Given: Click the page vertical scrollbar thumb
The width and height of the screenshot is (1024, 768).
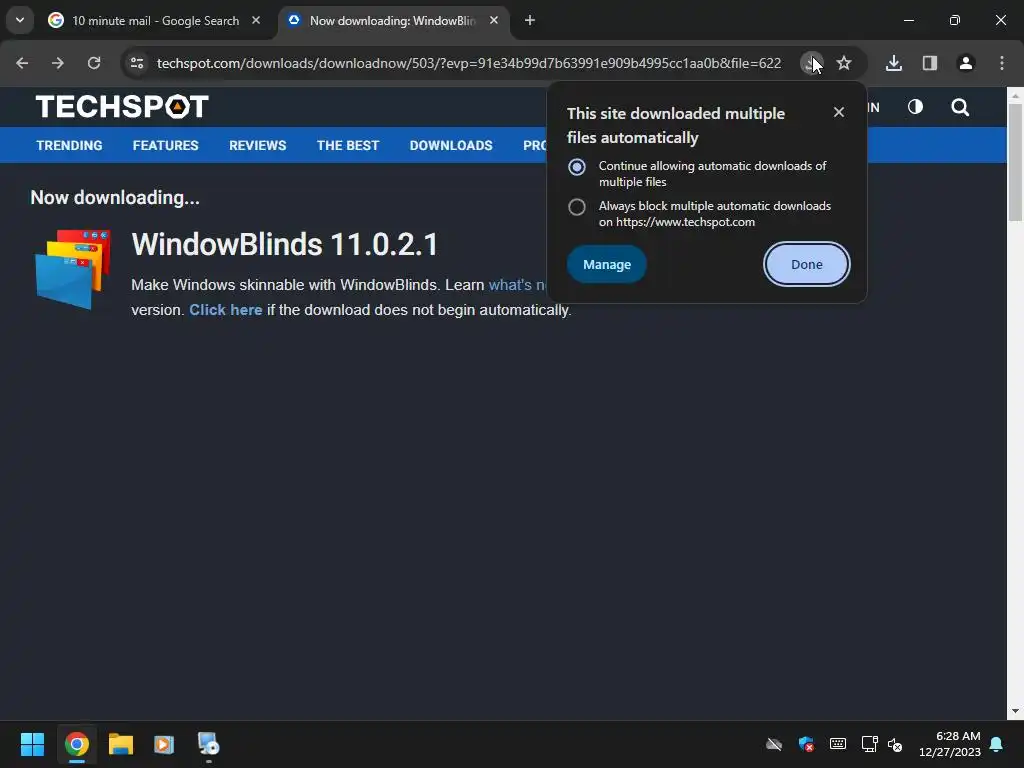Looking at the screenshot, I should point(1015,162).
